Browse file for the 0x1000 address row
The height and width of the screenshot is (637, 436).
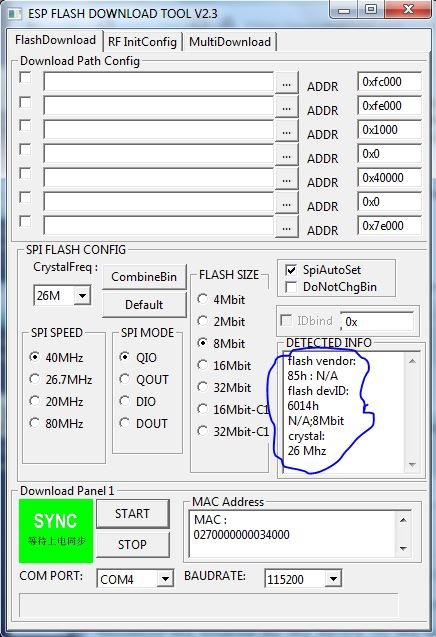[286, 132]
